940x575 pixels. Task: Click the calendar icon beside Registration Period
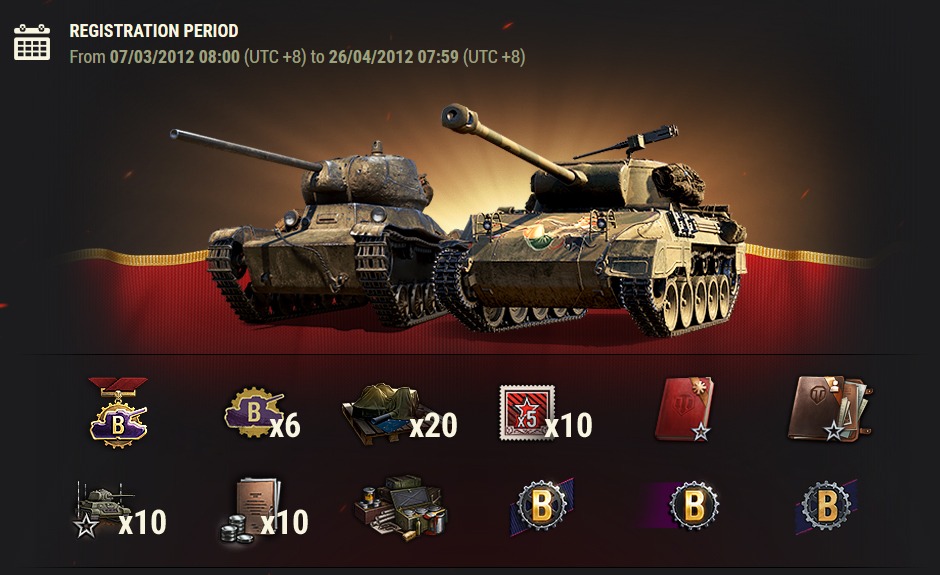coord(32,42)
